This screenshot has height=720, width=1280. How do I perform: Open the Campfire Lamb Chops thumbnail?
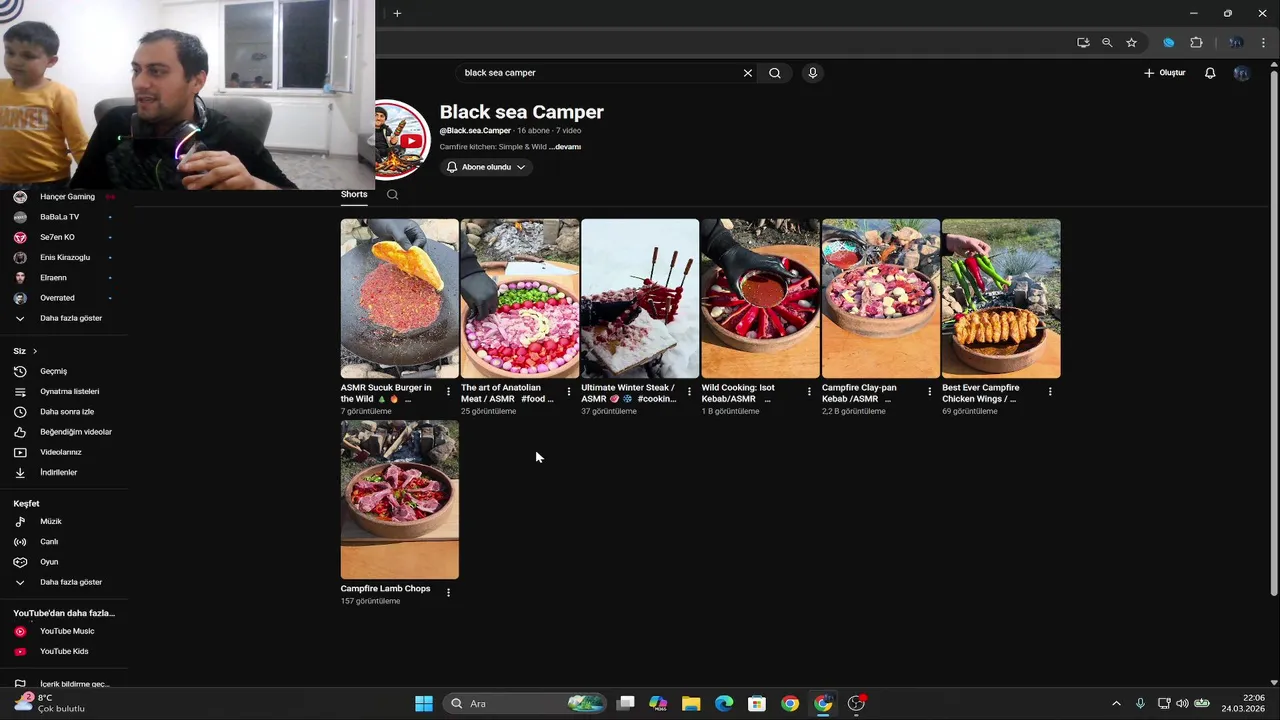click(x=399, y=499)
